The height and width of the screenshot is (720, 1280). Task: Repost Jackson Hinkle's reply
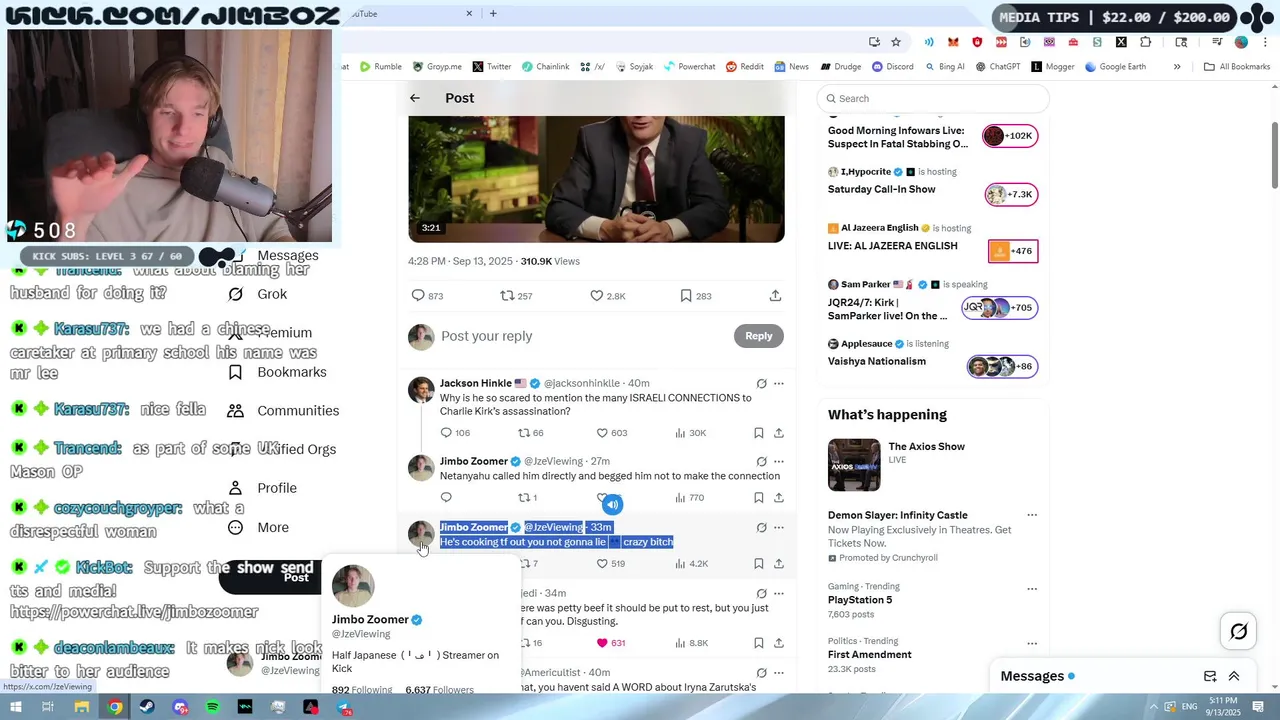point(523,433)
